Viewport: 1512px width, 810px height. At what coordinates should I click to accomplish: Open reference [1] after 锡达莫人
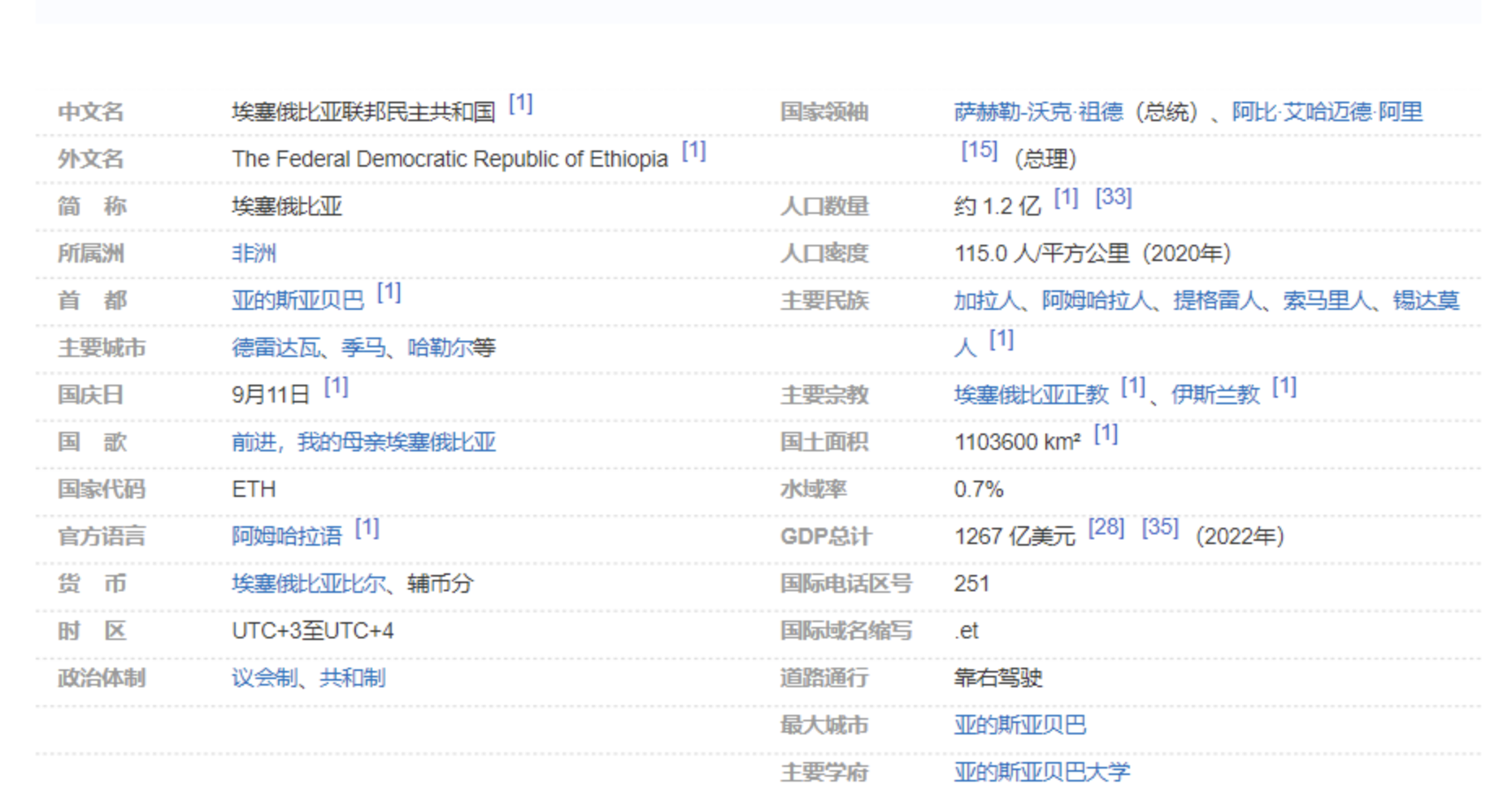point(1001,340)
